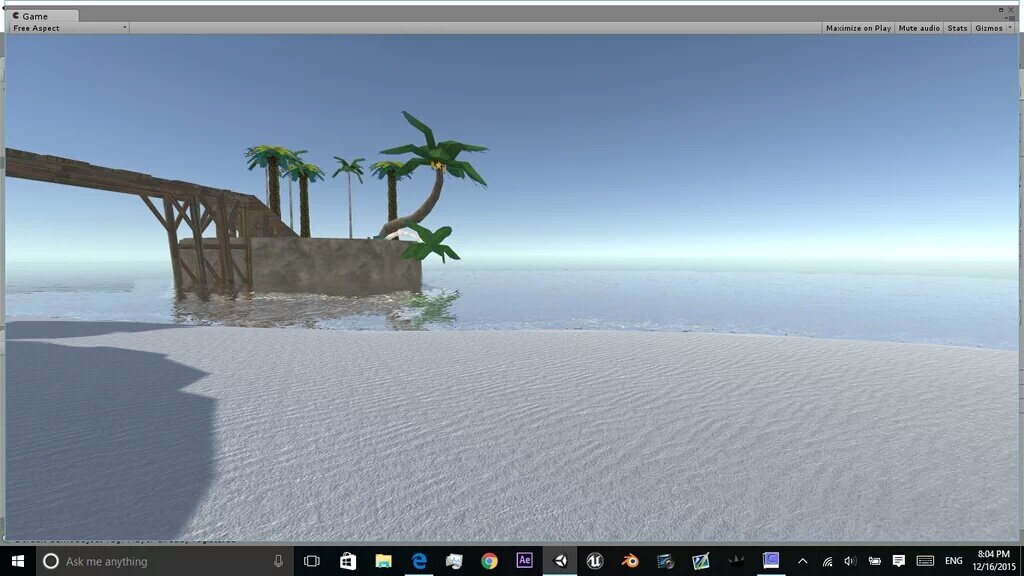Launch Google Chrome from the taskbar
The height and width of the screenshot is (576, 1024).
point(489,561)
